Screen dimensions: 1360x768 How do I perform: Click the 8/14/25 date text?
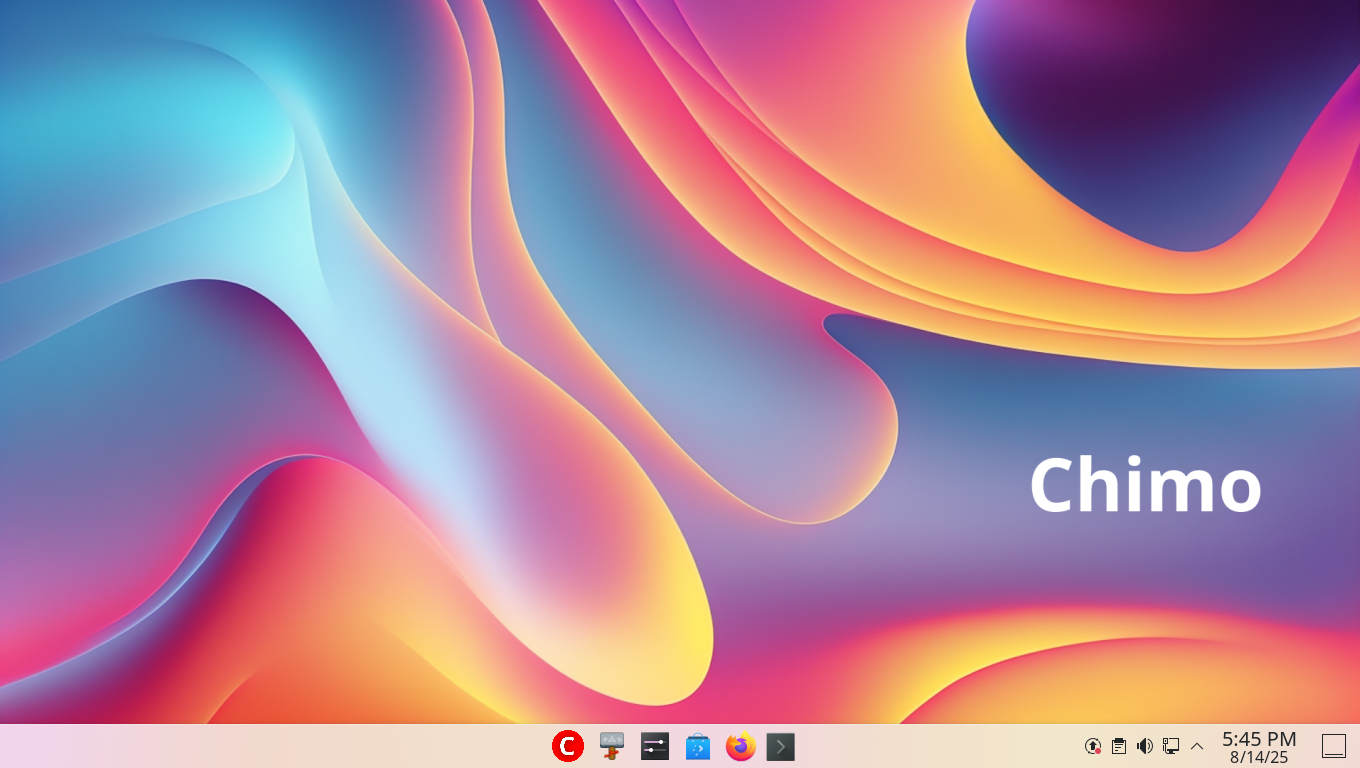point(1259,758)
